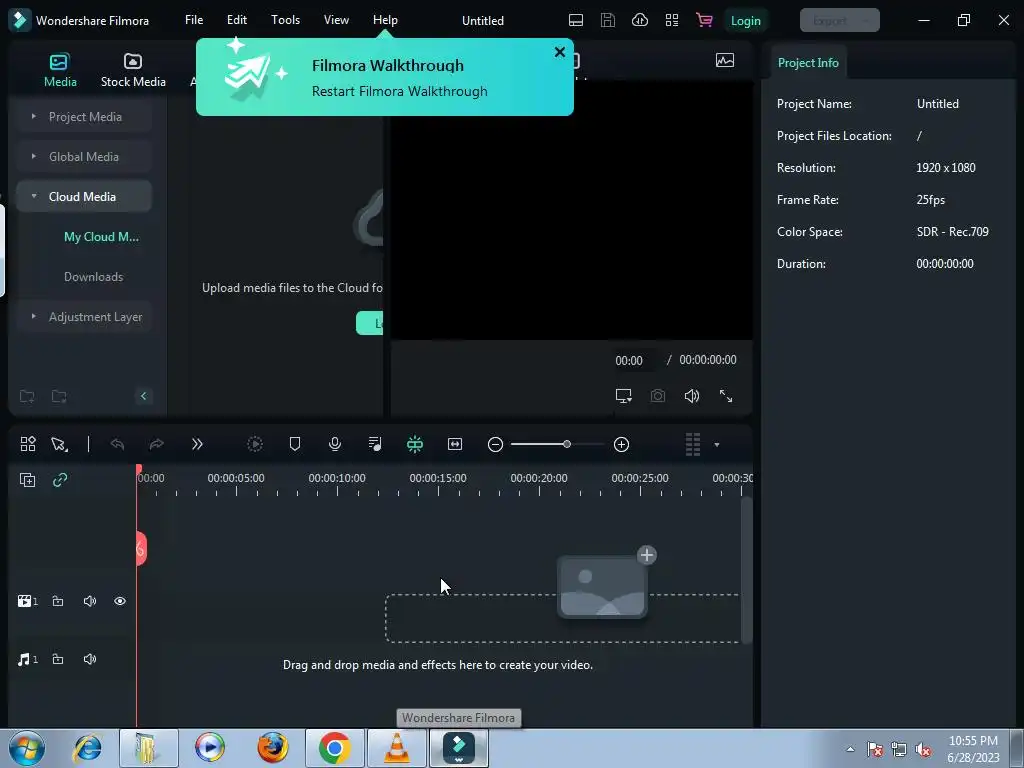Click the Export button
This screenshot has width=1024, height=768.
pos(839,21)
